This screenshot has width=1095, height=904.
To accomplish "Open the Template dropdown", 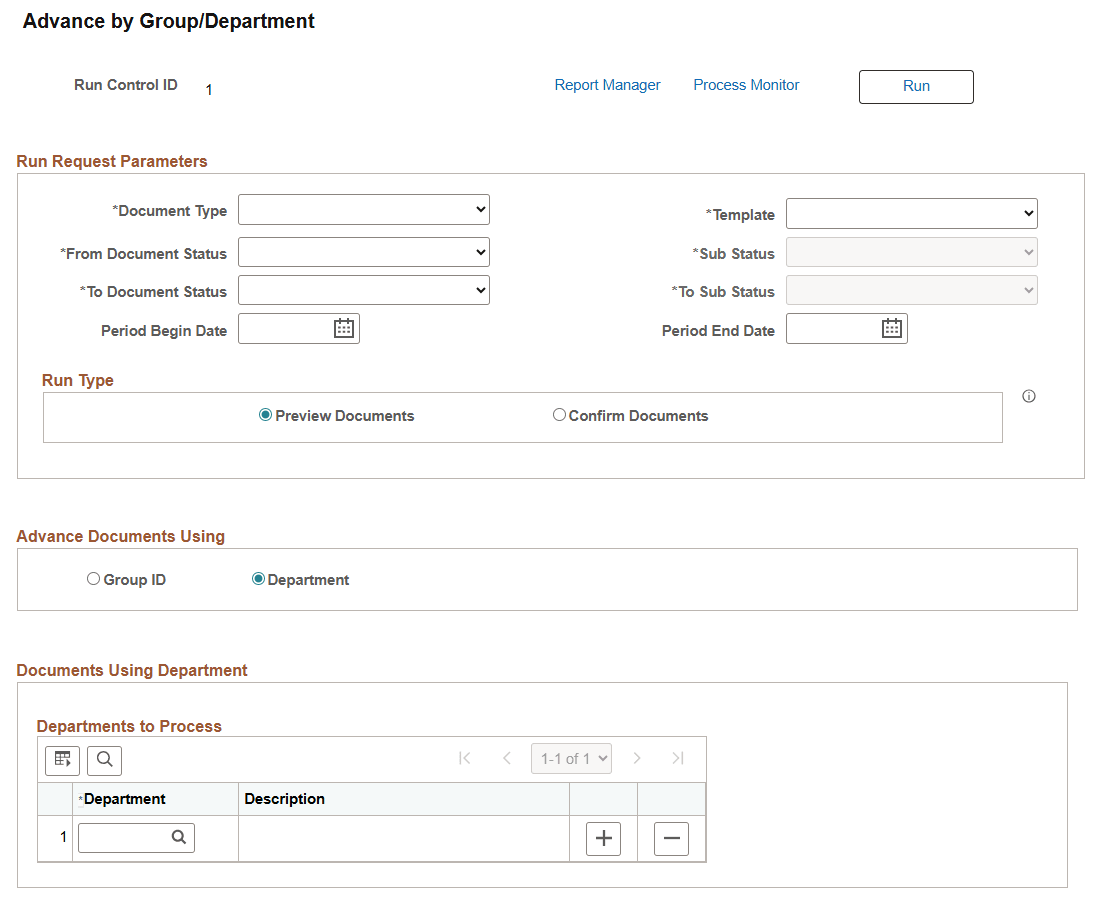I will (911, 212).
